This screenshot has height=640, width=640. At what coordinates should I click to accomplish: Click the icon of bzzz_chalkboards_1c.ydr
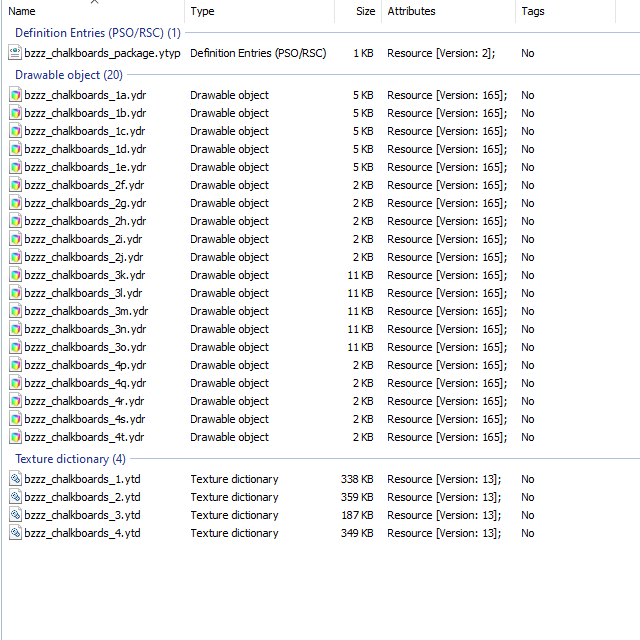(x=15, y=131)
